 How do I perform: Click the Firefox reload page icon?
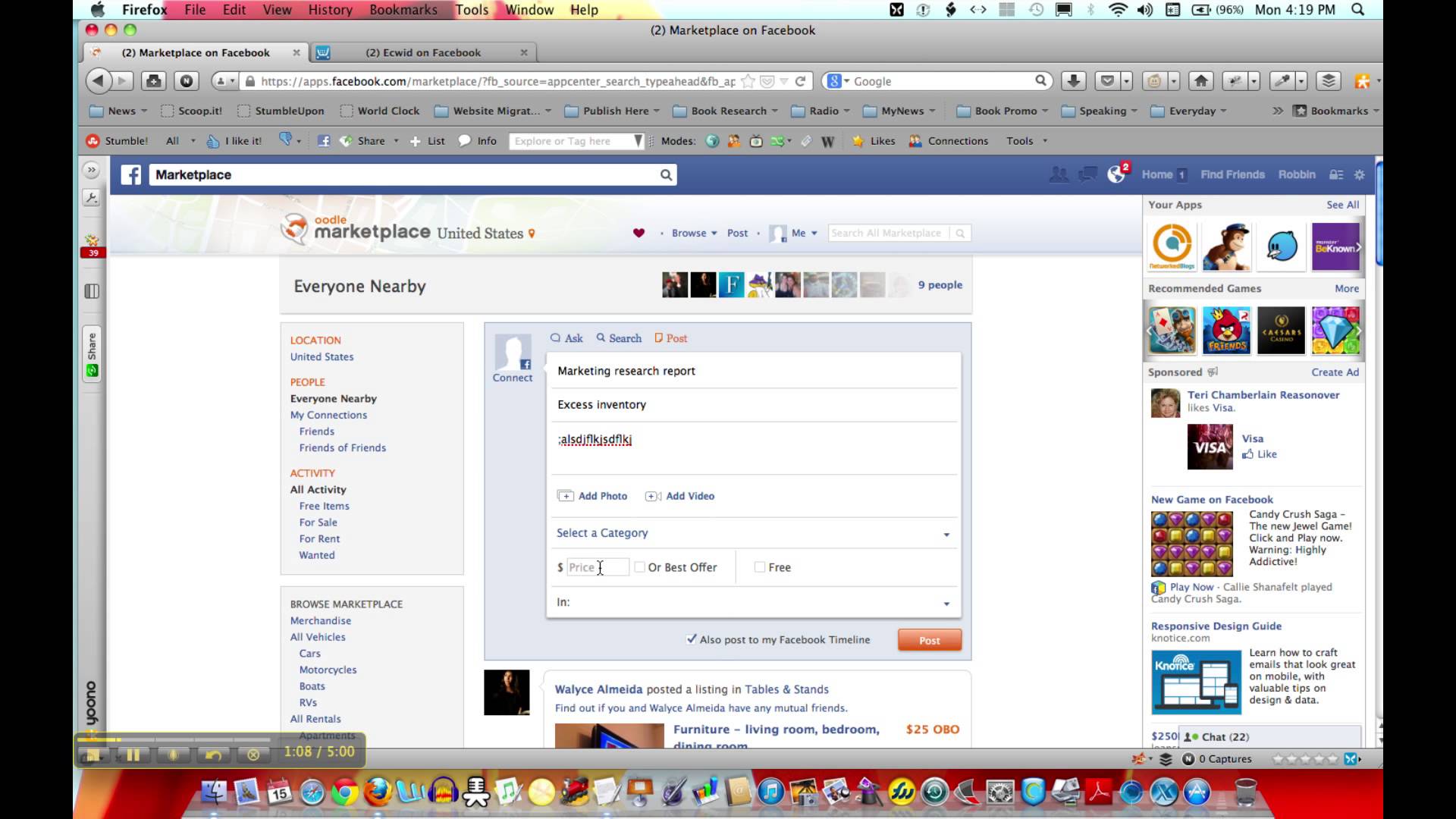pyautogui.click(x=800, y=81)
